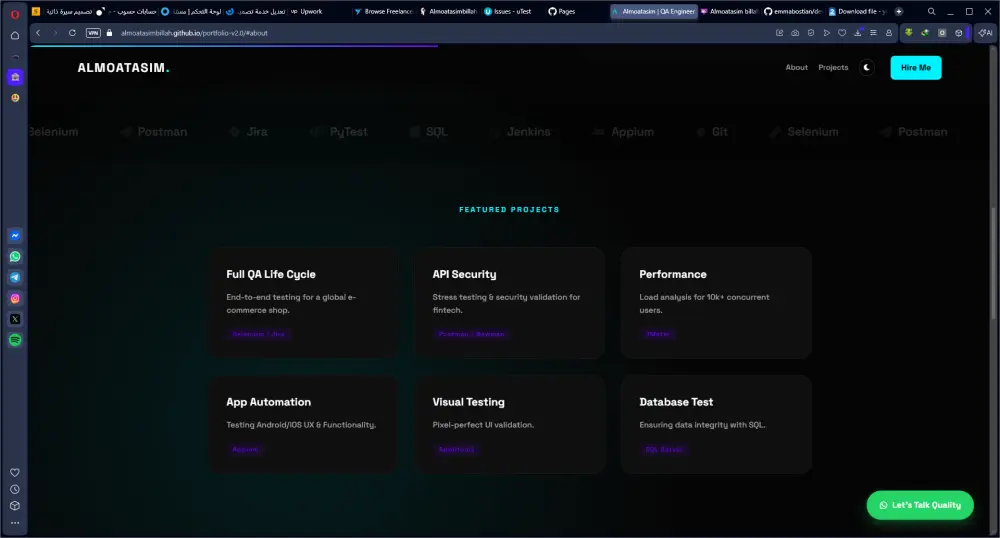The image size is (1000, 538).
Task: Open sidebar setup three-dots menu
Action: [15, 523]
